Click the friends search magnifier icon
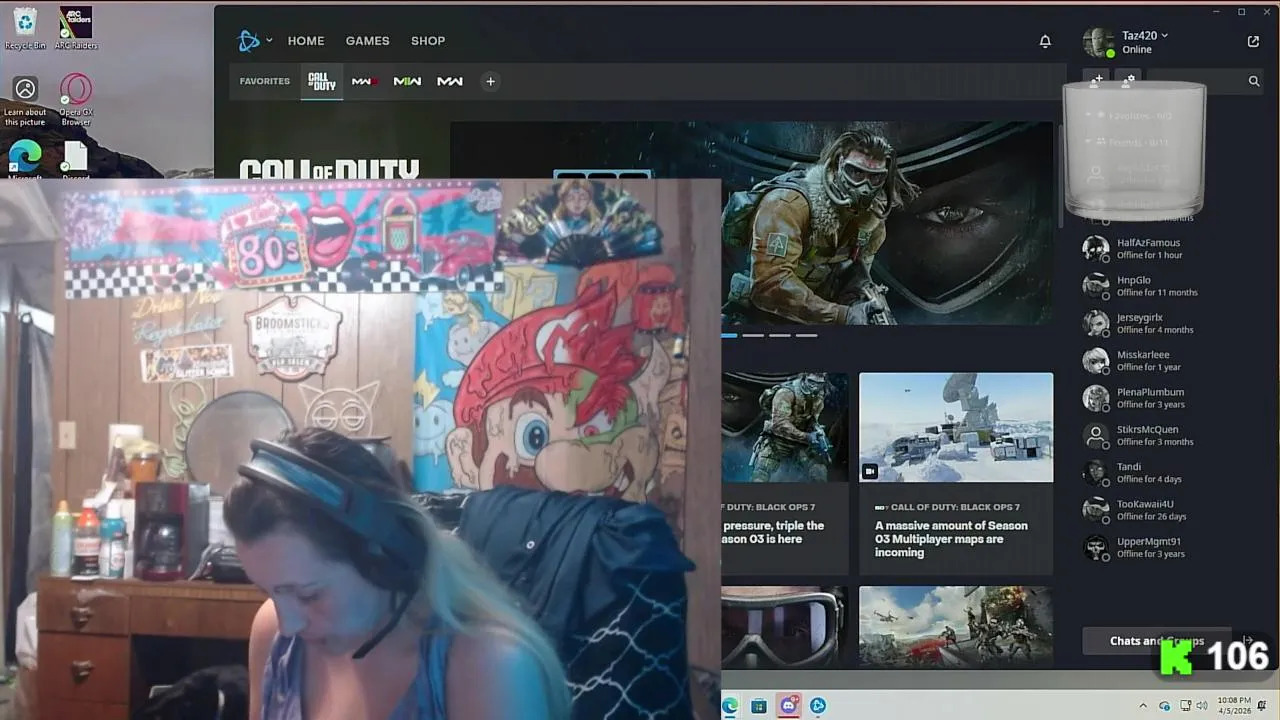 pyautogui.click(x=1254, y=81)
